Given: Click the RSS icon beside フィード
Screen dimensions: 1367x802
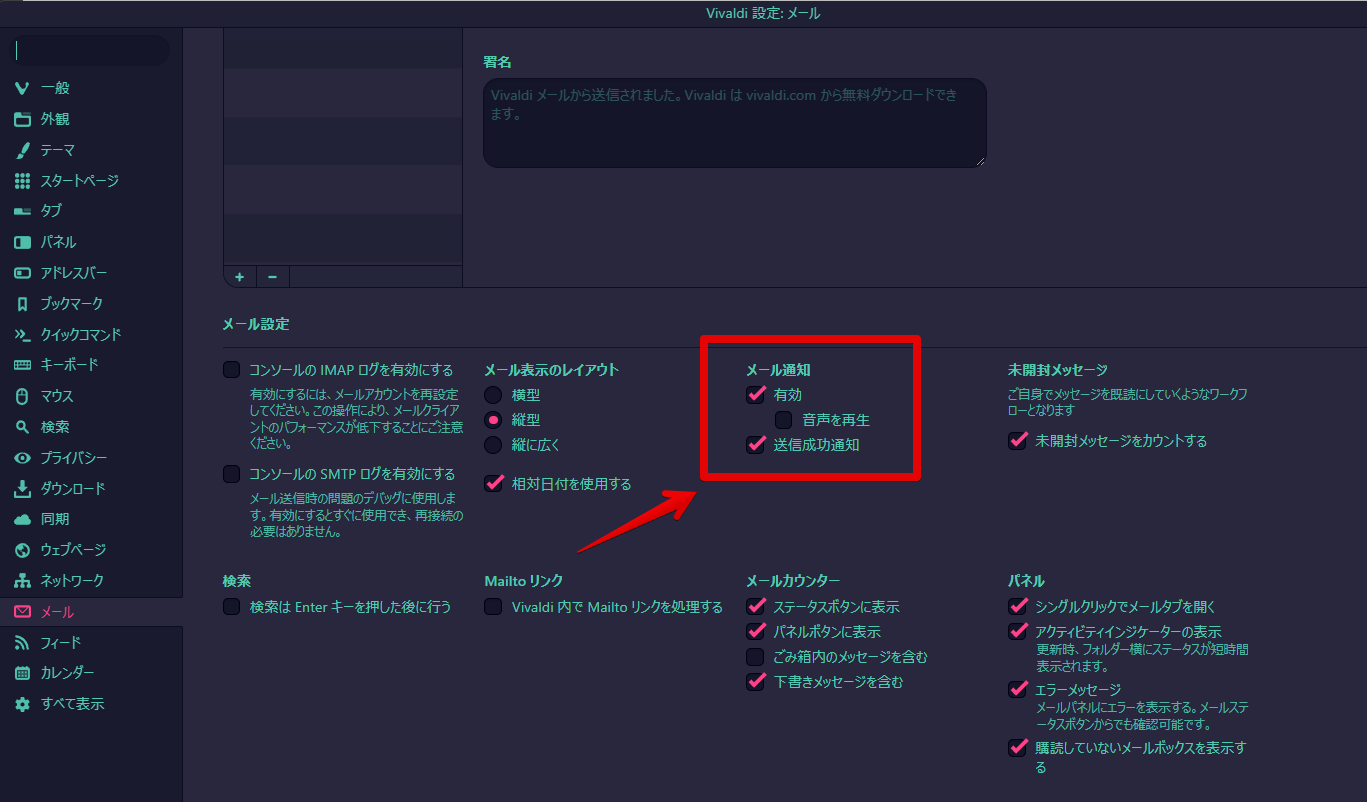Looking at the screenshot, I should click(22, 642).
